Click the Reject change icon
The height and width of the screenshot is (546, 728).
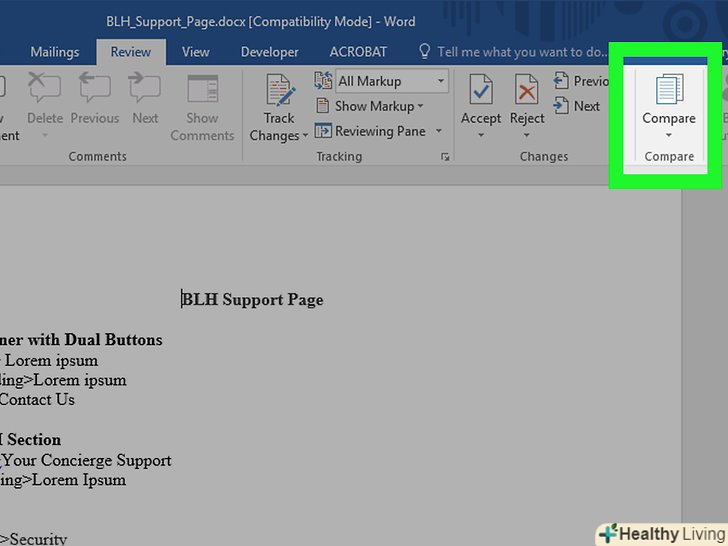pos(526,92)
